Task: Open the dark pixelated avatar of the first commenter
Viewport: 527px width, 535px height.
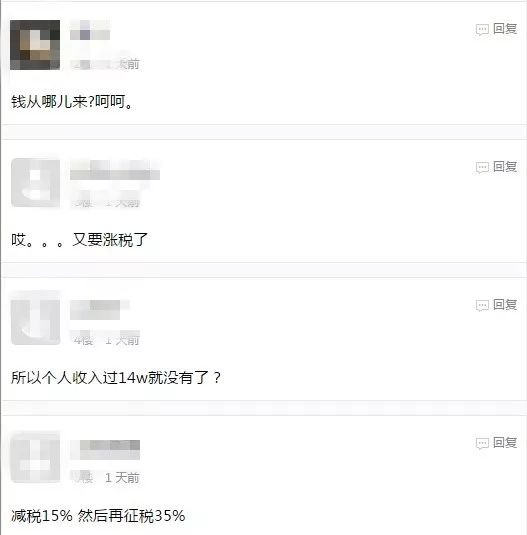Action: coord(35,45)
